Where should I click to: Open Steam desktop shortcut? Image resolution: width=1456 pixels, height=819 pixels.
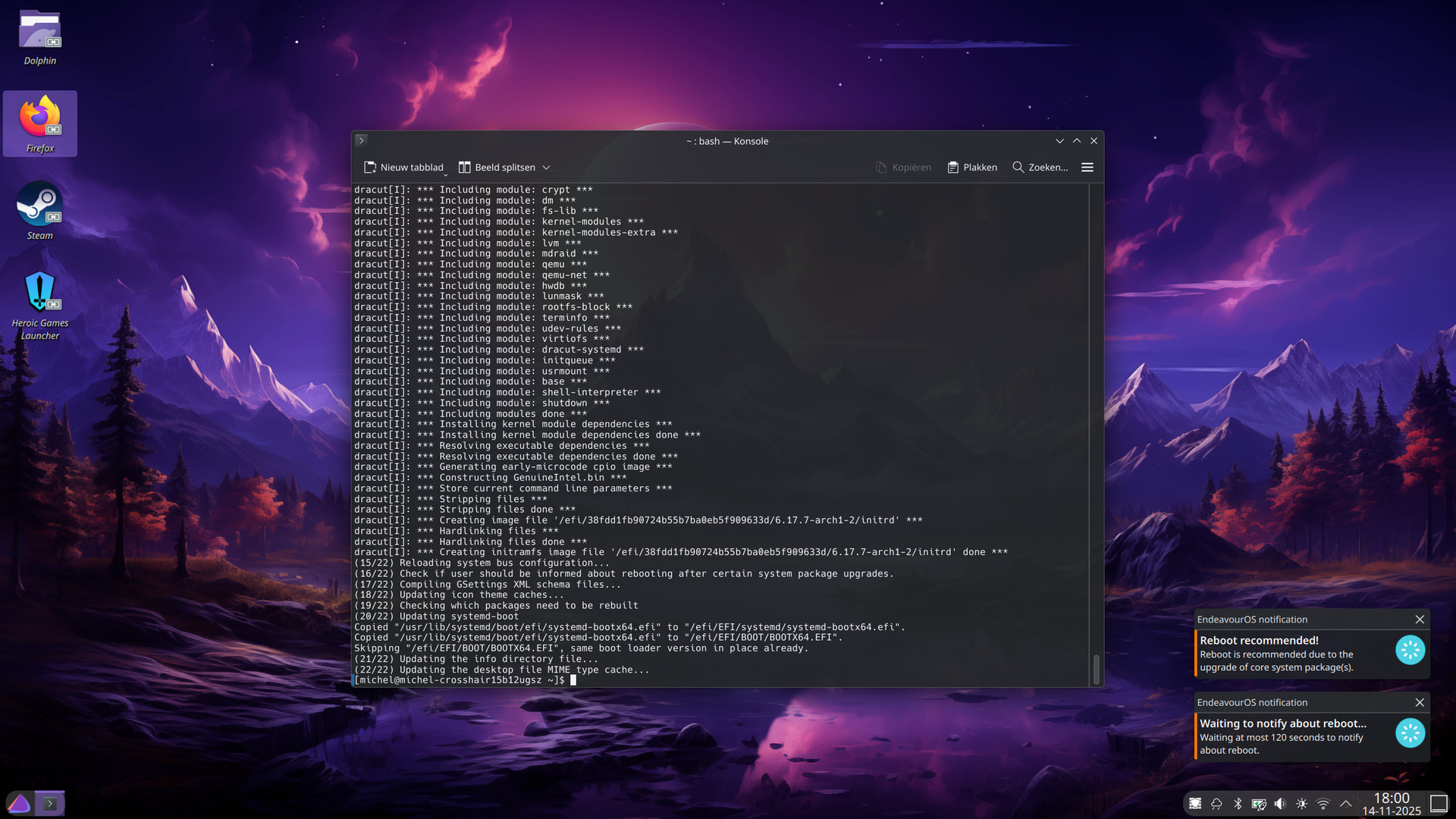(x=39, y=205)
